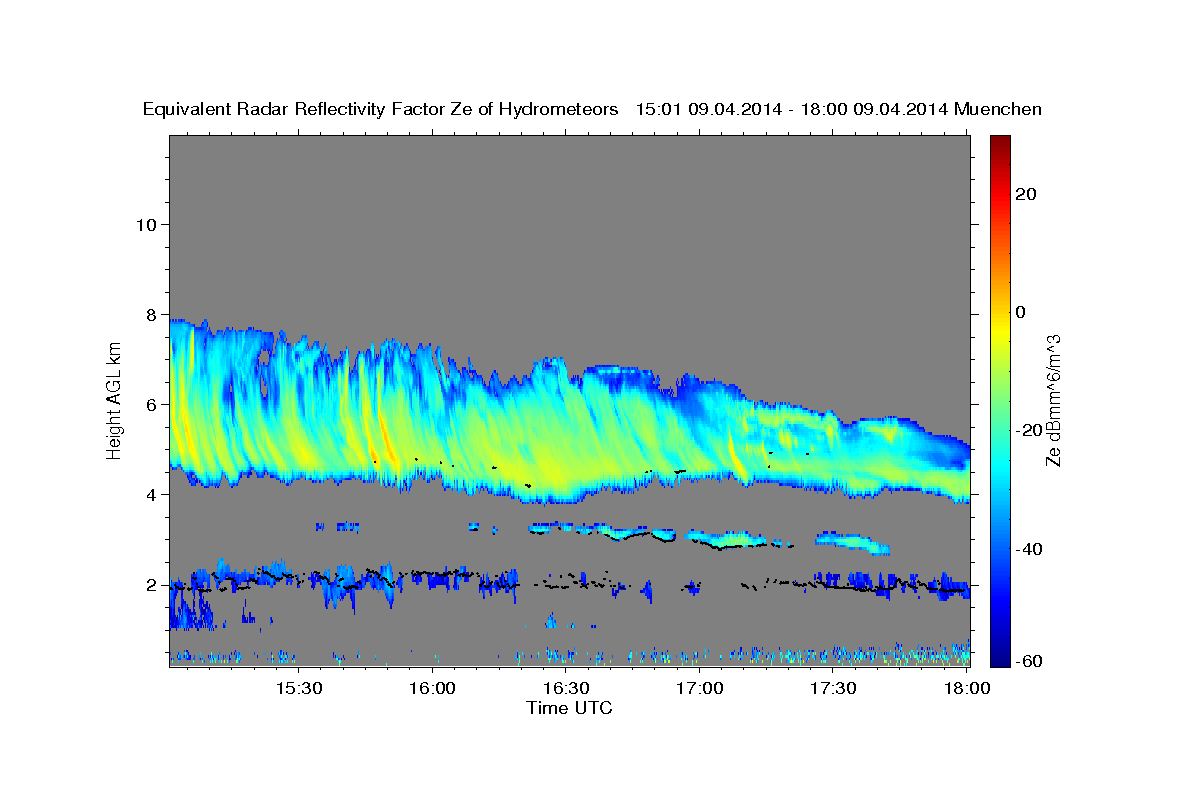Click the '16:30' time tick label
1200x800 pixels.
coord(566,689)
